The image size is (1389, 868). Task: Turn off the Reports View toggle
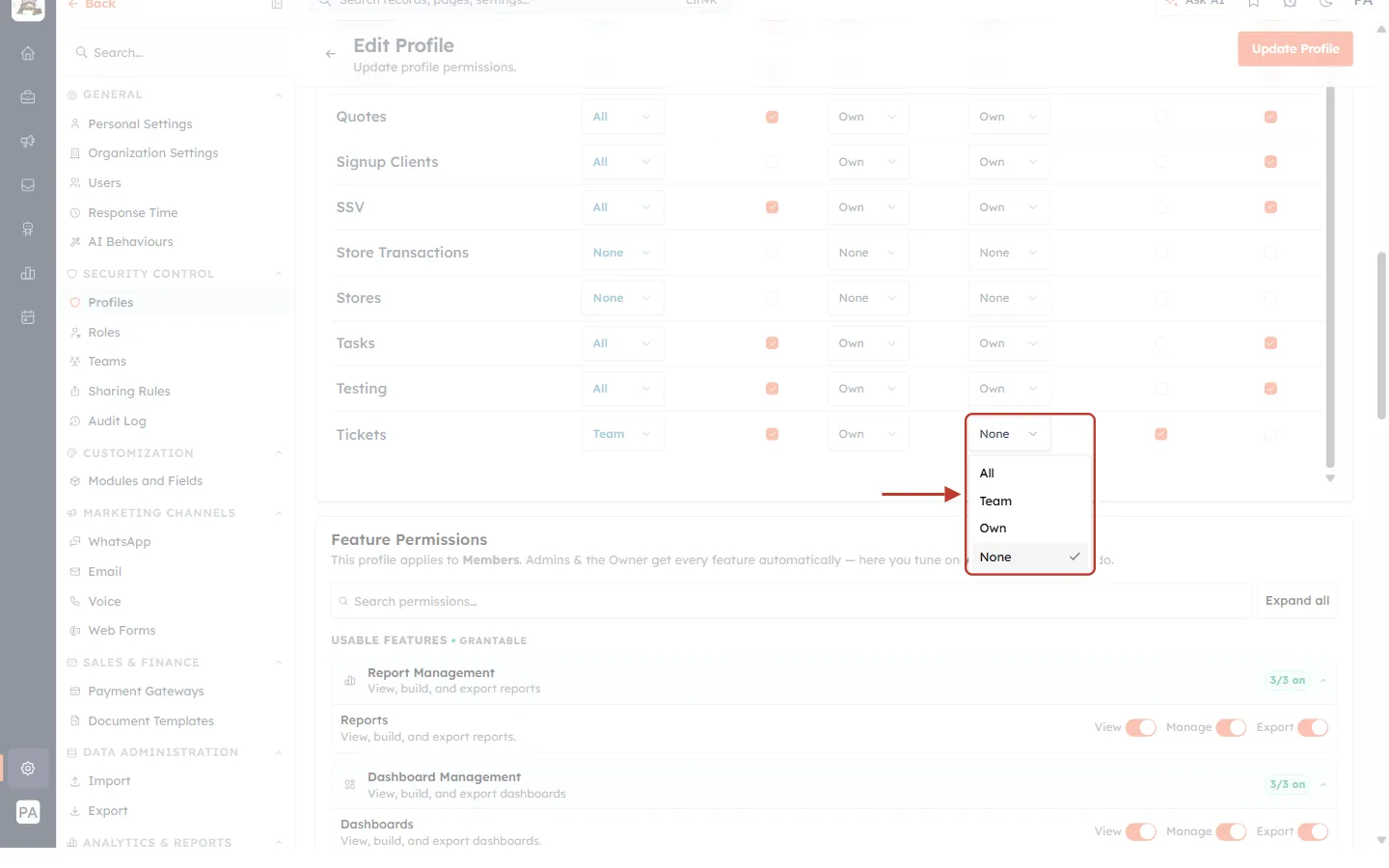pyautogui.click(x=1141, y=727)
